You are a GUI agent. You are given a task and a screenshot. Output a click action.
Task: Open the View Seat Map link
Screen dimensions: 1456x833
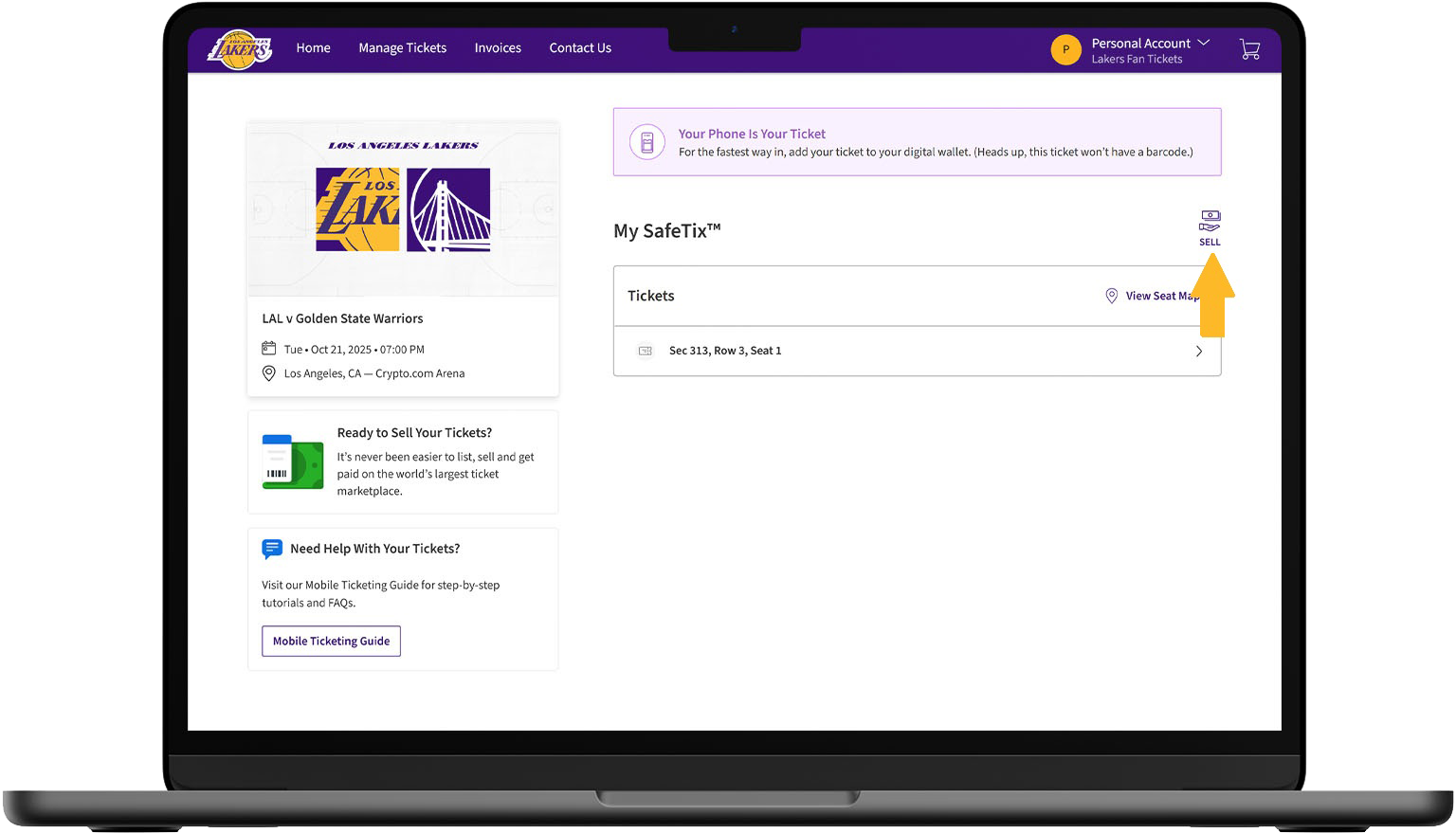point(1158,296)
